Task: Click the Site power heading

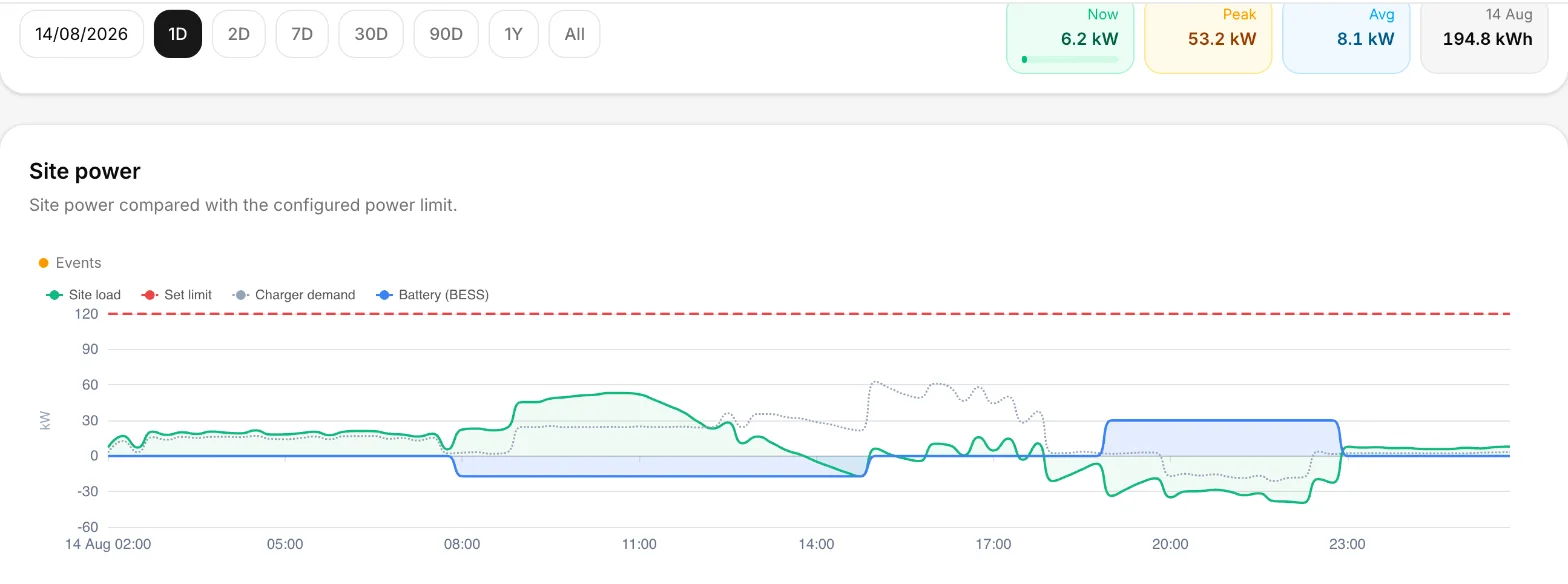Action: coord(85,171)
